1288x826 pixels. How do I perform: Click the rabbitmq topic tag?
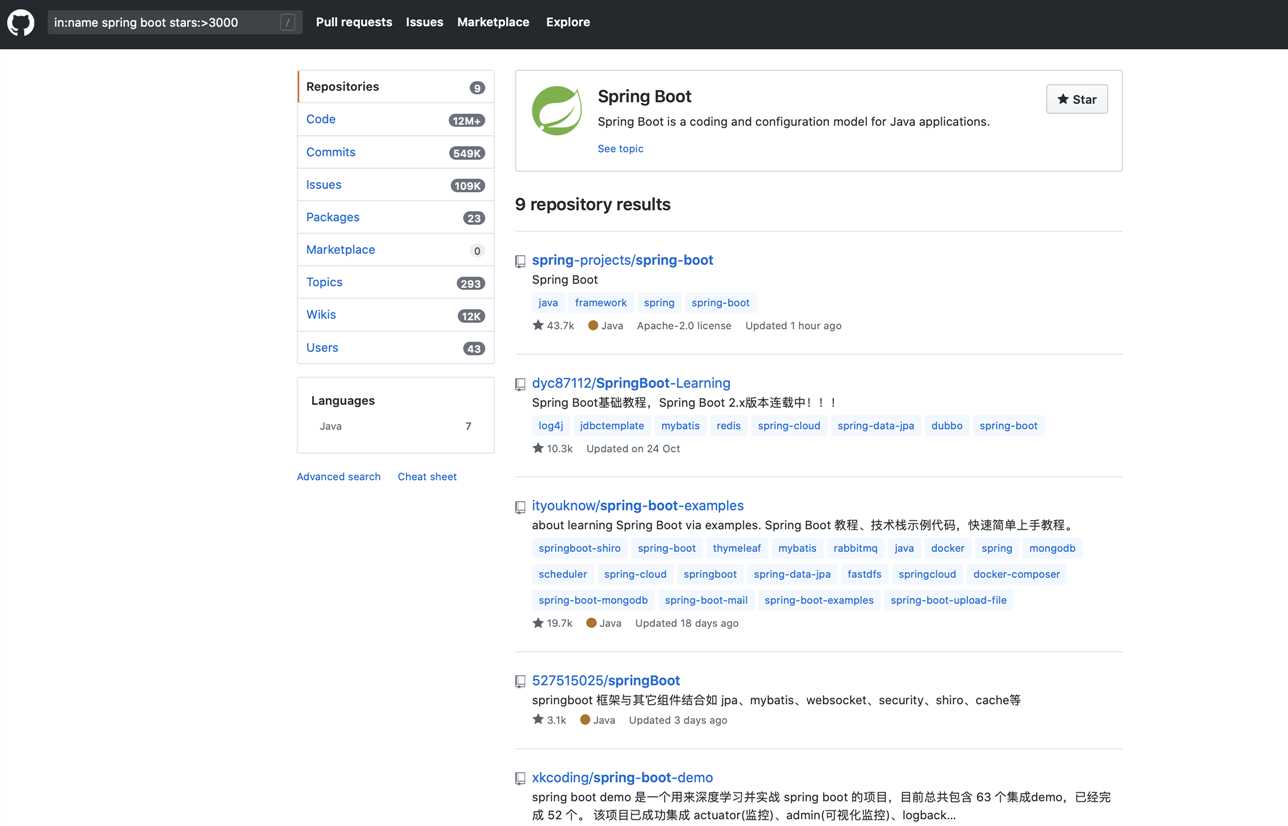pyautogui.click(x=856, y=549)
